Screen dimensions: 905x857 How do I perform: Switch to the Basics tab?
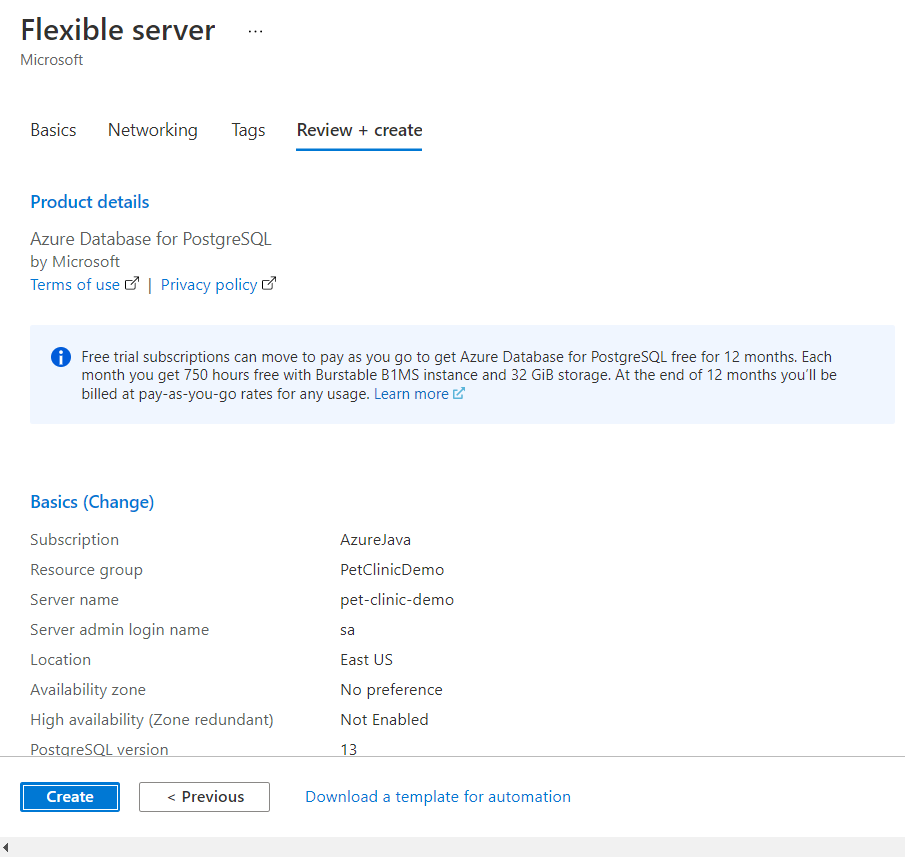point(53,130)
